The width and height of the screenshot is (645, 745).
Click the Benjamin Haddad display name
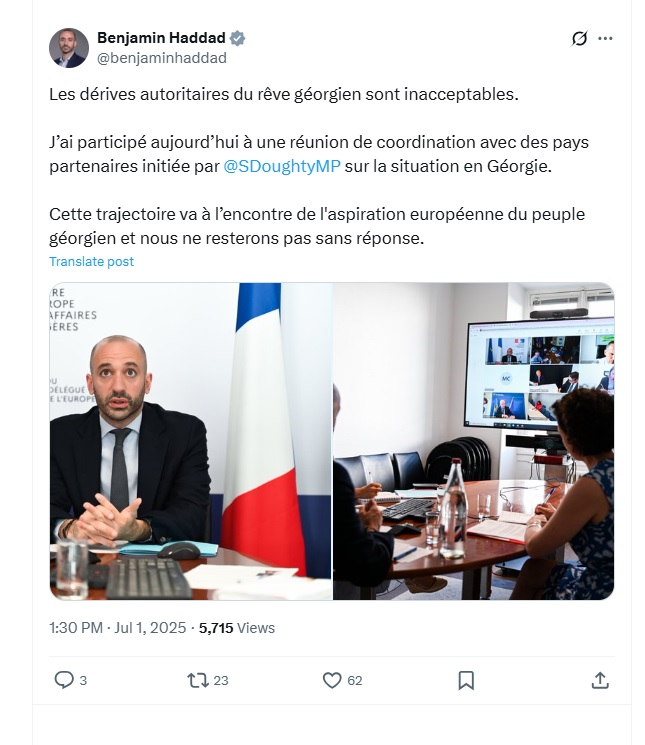161,38
